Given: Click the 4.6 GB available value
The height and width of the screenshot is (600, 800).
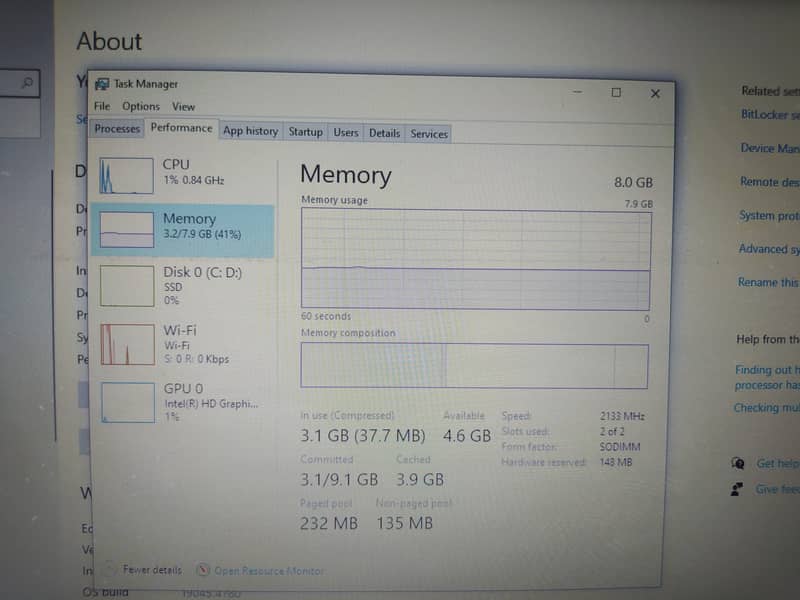Looking at the screenshot, I should click(x=467, y=435).
